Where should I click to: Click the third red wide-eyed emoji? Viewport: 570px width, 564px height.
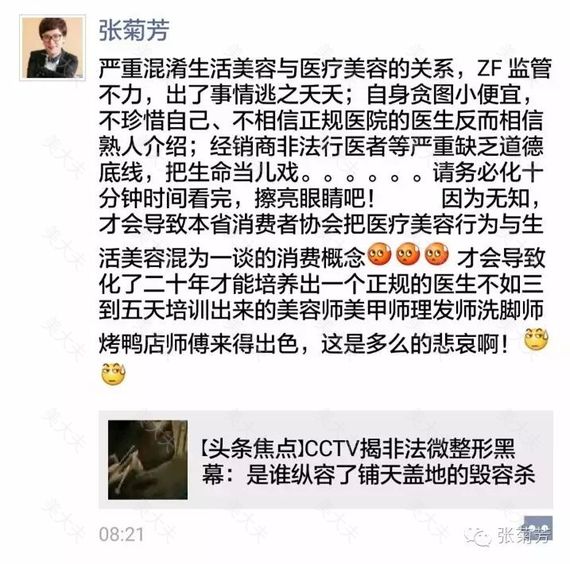coord(437,254)
